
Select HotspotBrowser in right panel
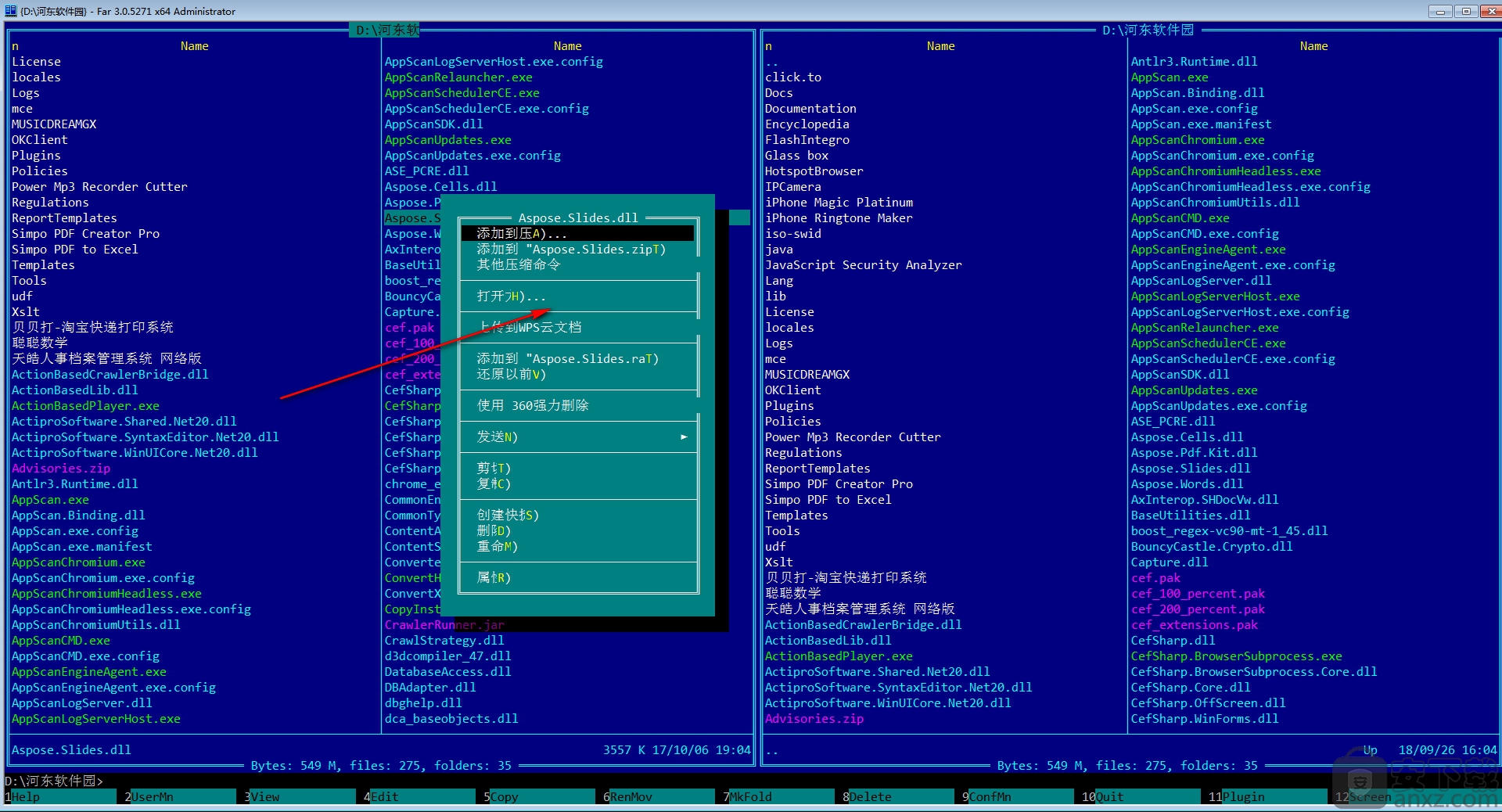tap(814, 171)
